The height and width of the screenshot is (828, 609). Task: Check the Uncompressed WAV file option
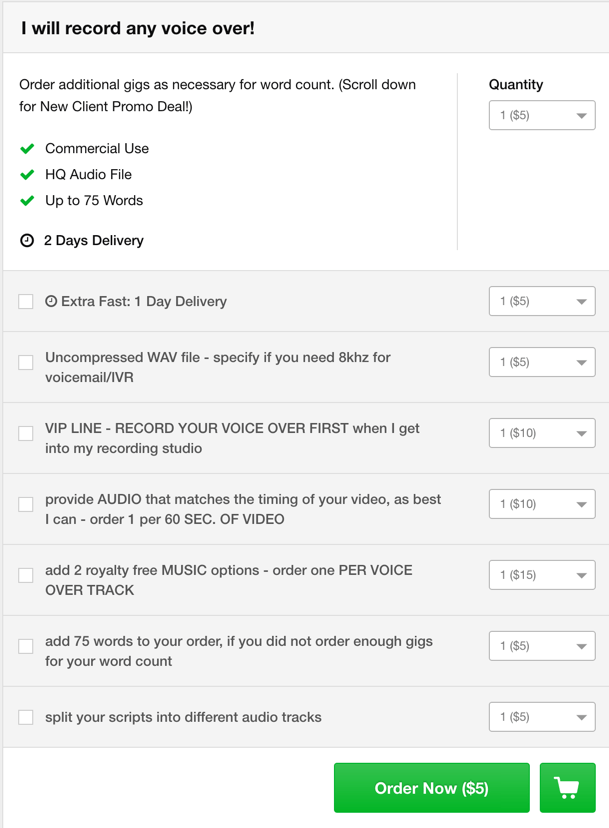(x=26, y=362)
